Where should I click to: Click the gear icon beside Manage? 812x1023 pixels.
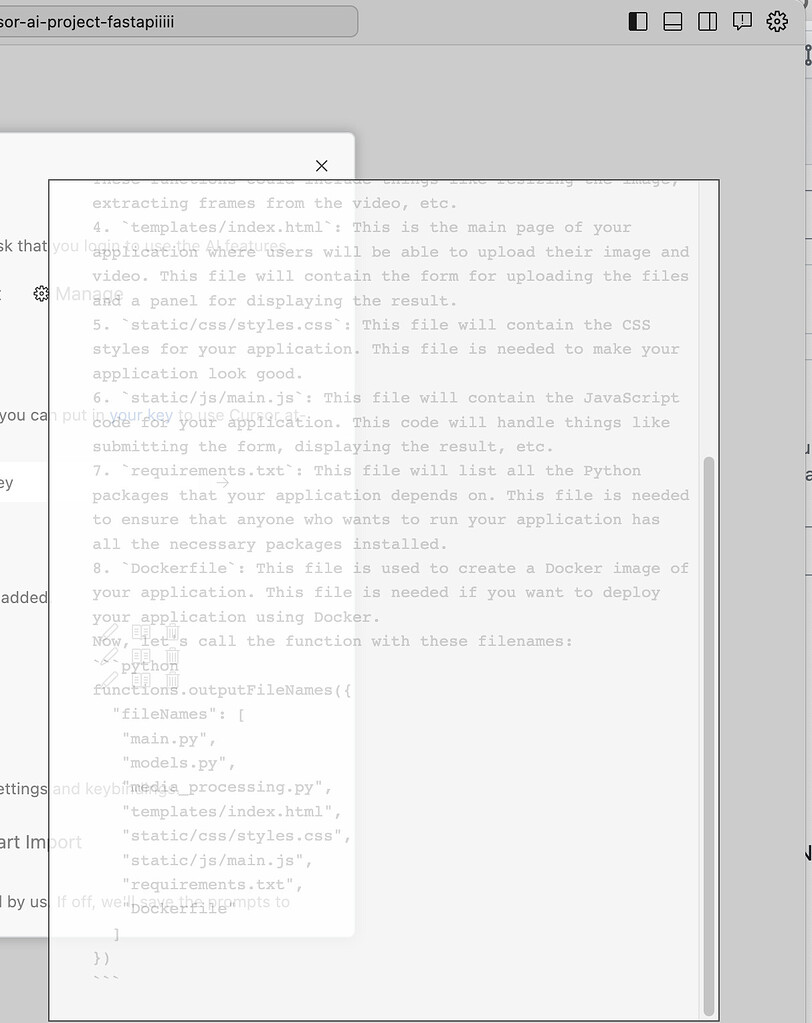[41, 293]
